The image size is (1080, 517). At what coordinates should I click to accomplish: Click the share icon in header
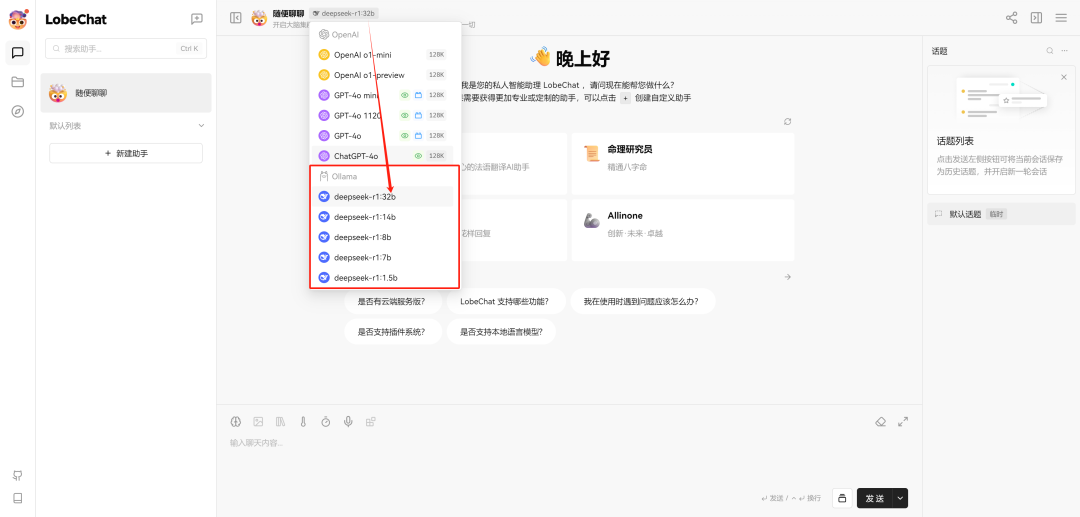[x=1011, y=18]
